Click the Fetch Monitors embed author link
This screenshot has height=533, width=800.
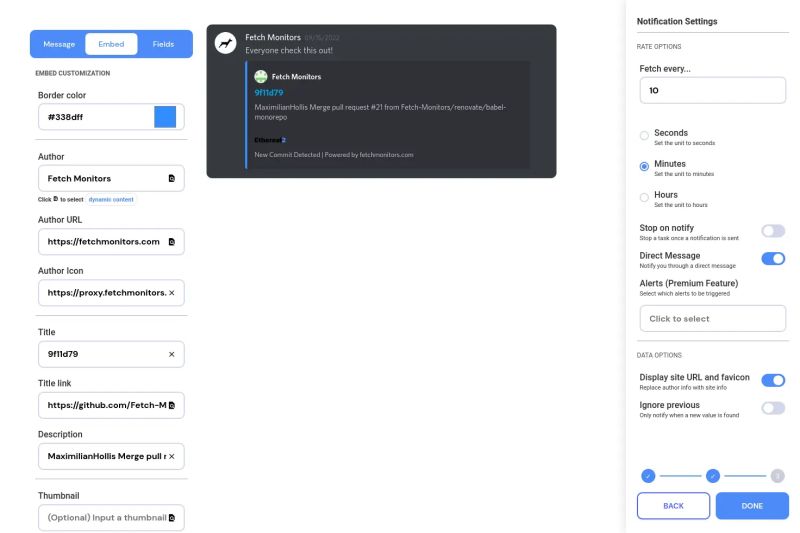(x=296, y=77)
